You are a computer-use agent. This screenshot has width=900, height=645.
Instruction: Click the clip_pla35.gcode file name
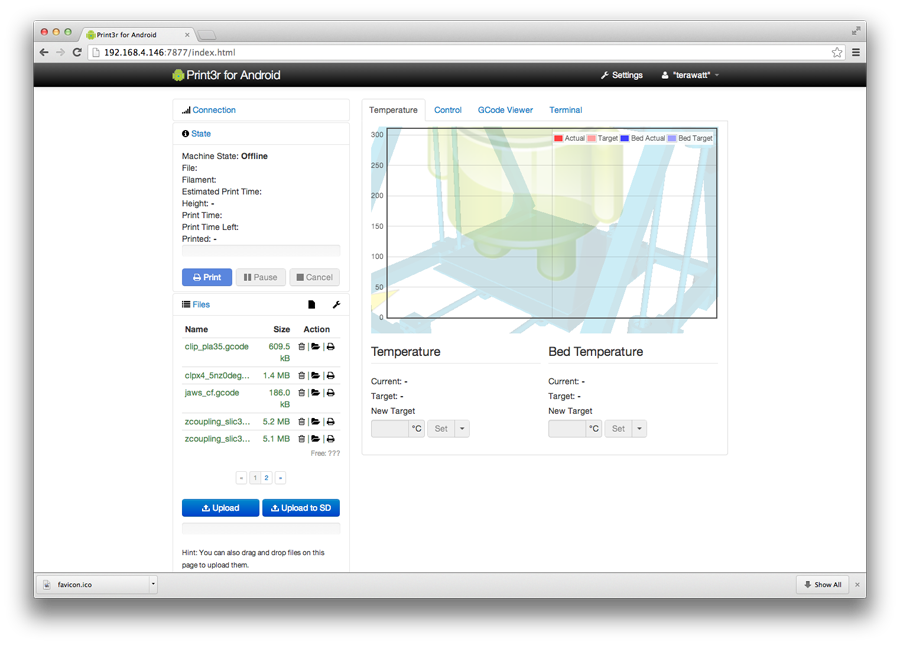tap(216, 347)
